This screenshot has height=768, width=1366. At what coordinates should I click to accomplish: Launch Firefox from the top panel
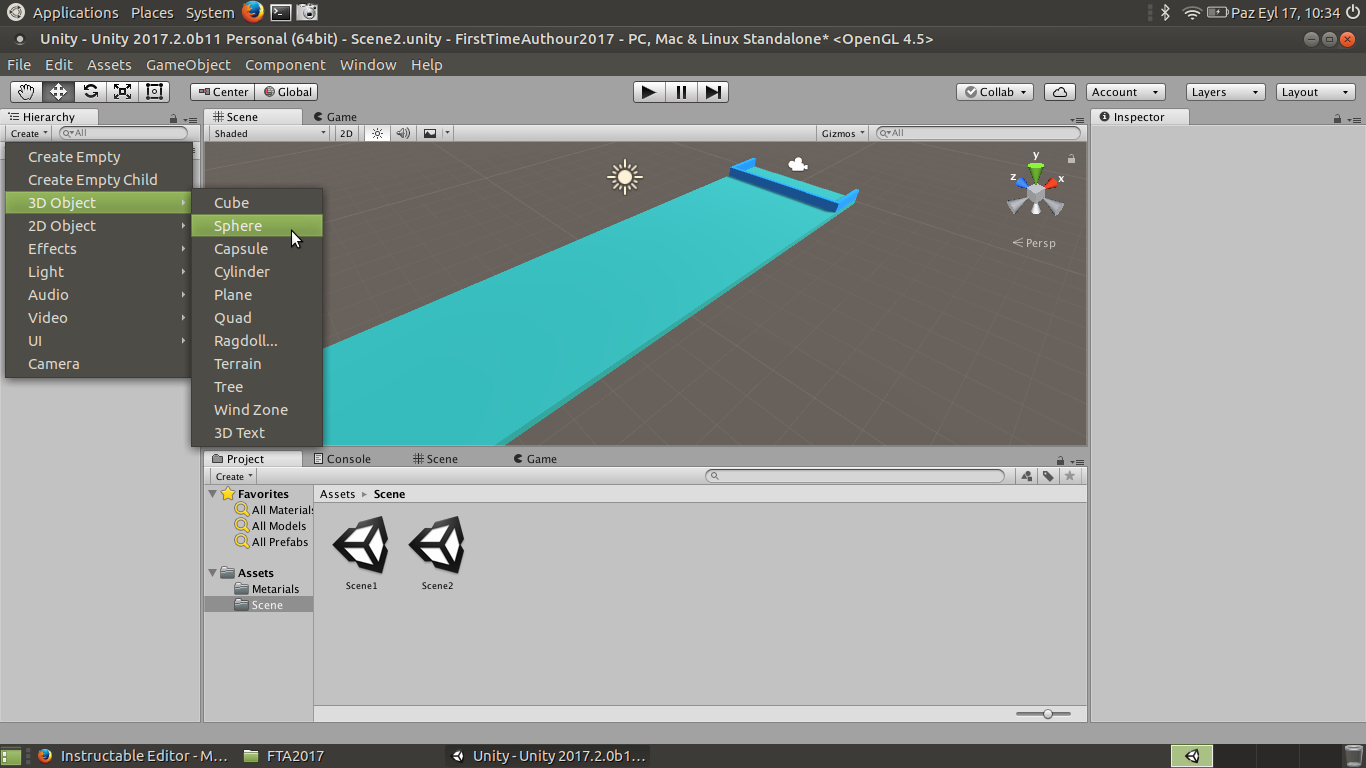[x=252, y=12]
